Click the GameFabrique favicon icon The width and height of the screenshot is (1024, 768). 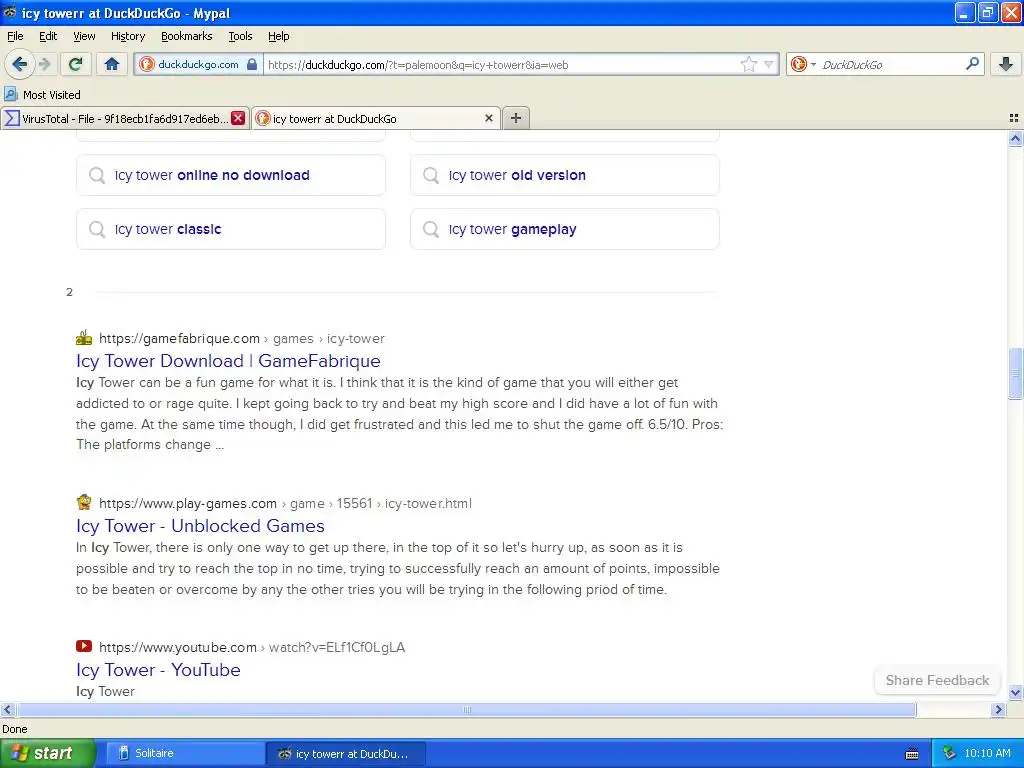[x=84, y=338]
